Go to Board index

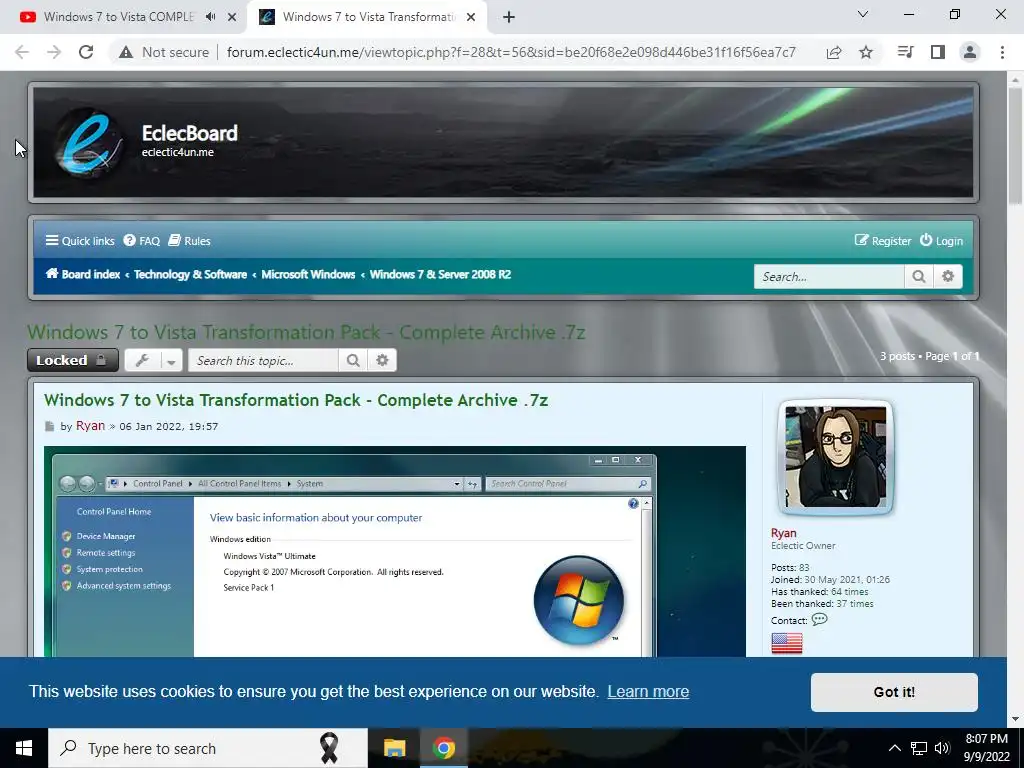click(x=82, y=274)
